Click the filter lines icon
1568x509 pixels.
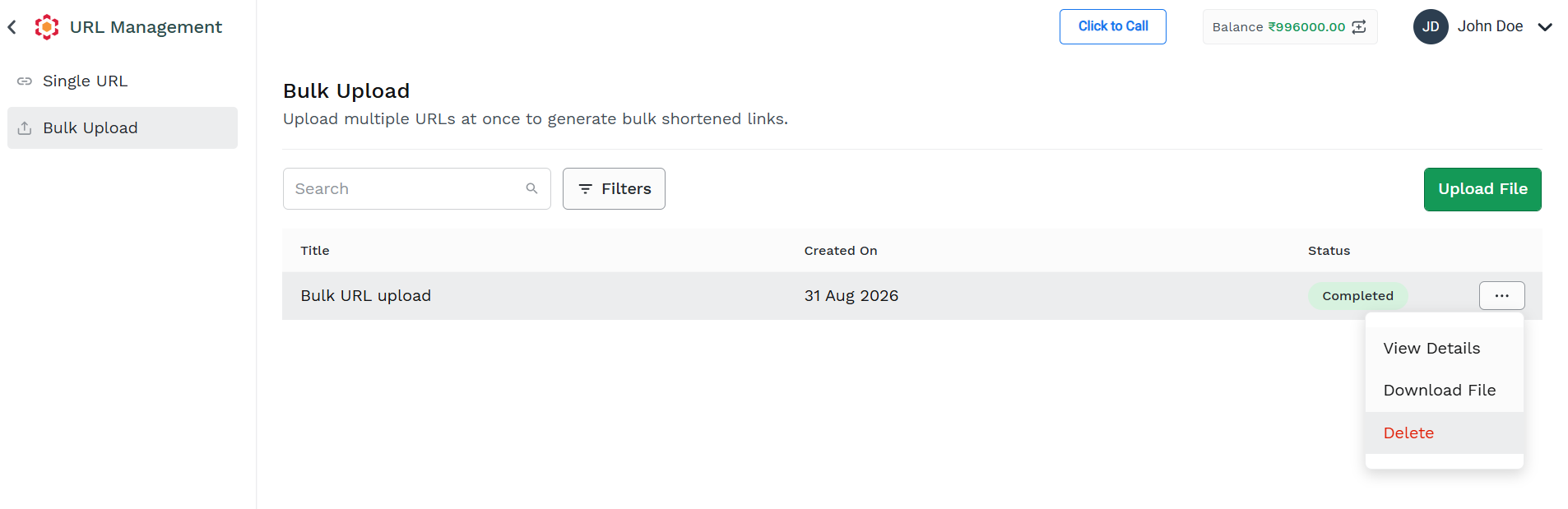586,189
